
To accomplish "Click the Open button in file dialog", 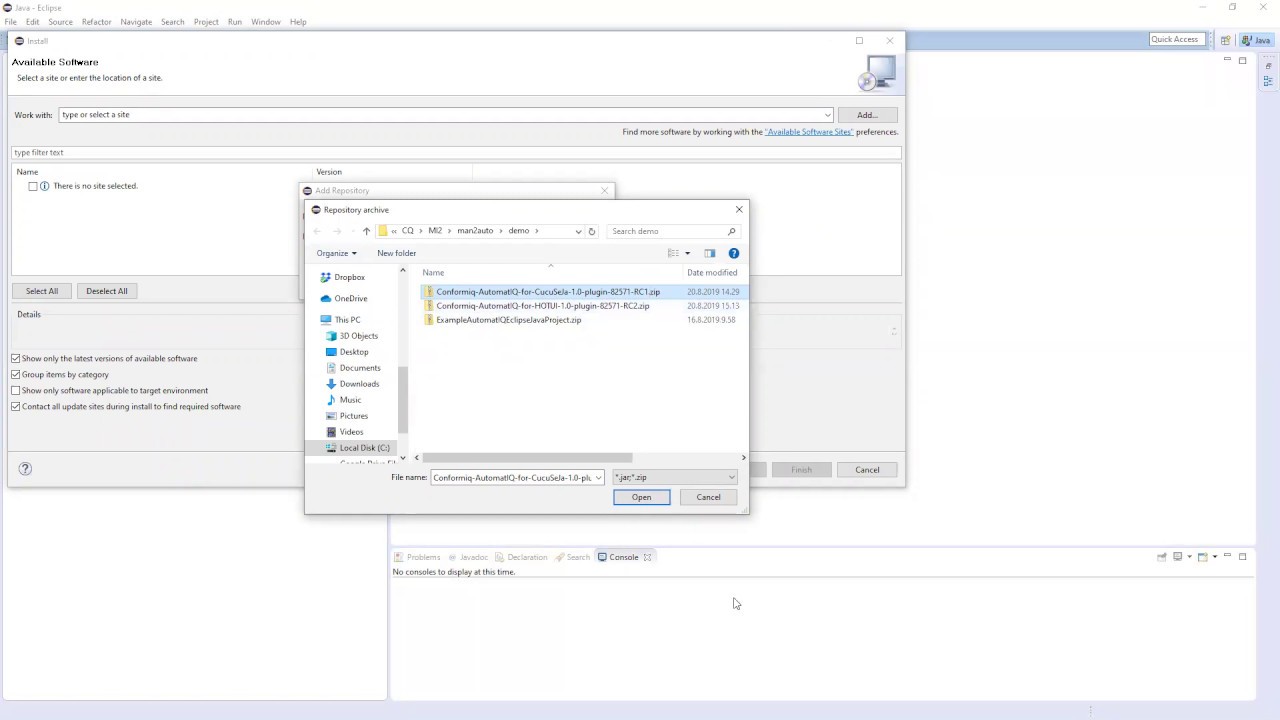I will (x=641, y=497).
